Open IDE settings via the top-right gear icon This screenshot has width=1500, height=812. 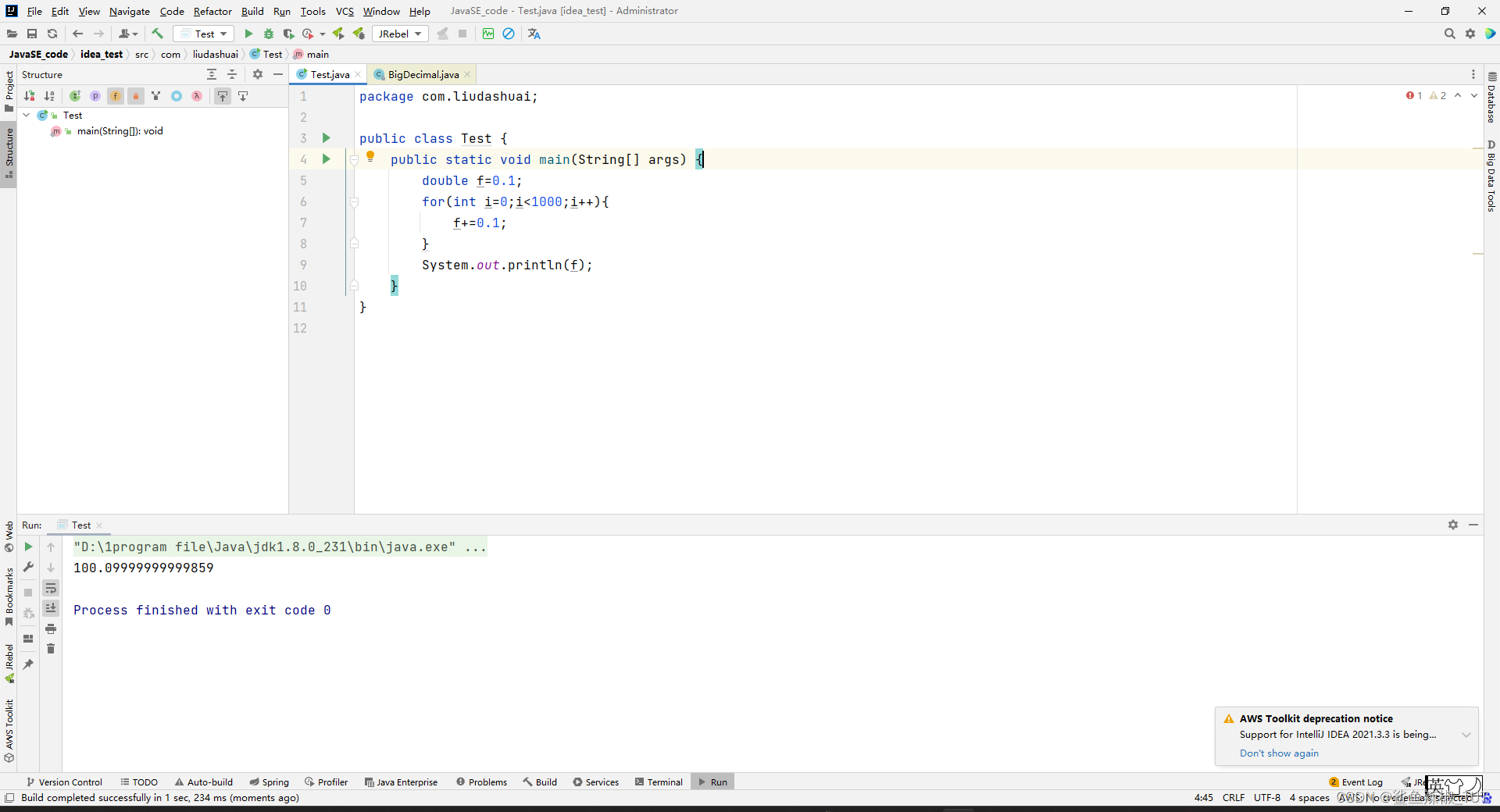pyautogui.click(x=1470, y=34)
